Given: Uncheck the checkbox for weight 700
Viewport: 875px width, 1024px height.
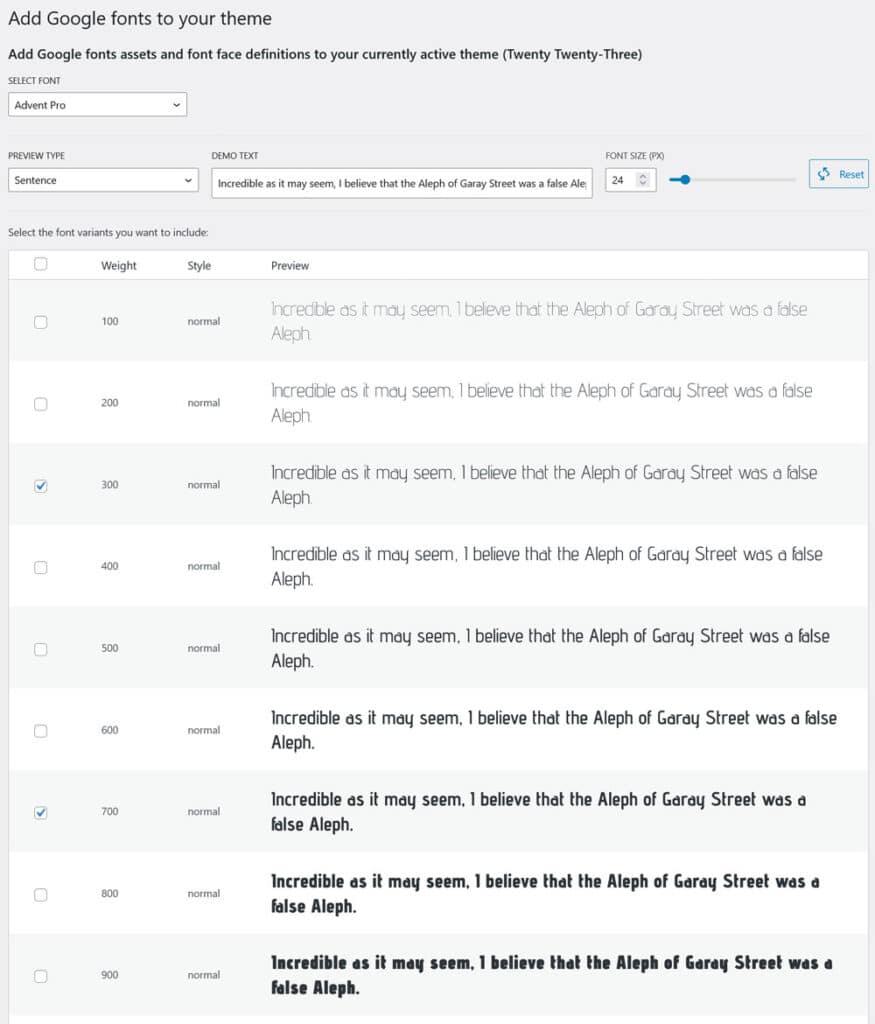Looking at the screenshot, I should [x=40, y=812].
